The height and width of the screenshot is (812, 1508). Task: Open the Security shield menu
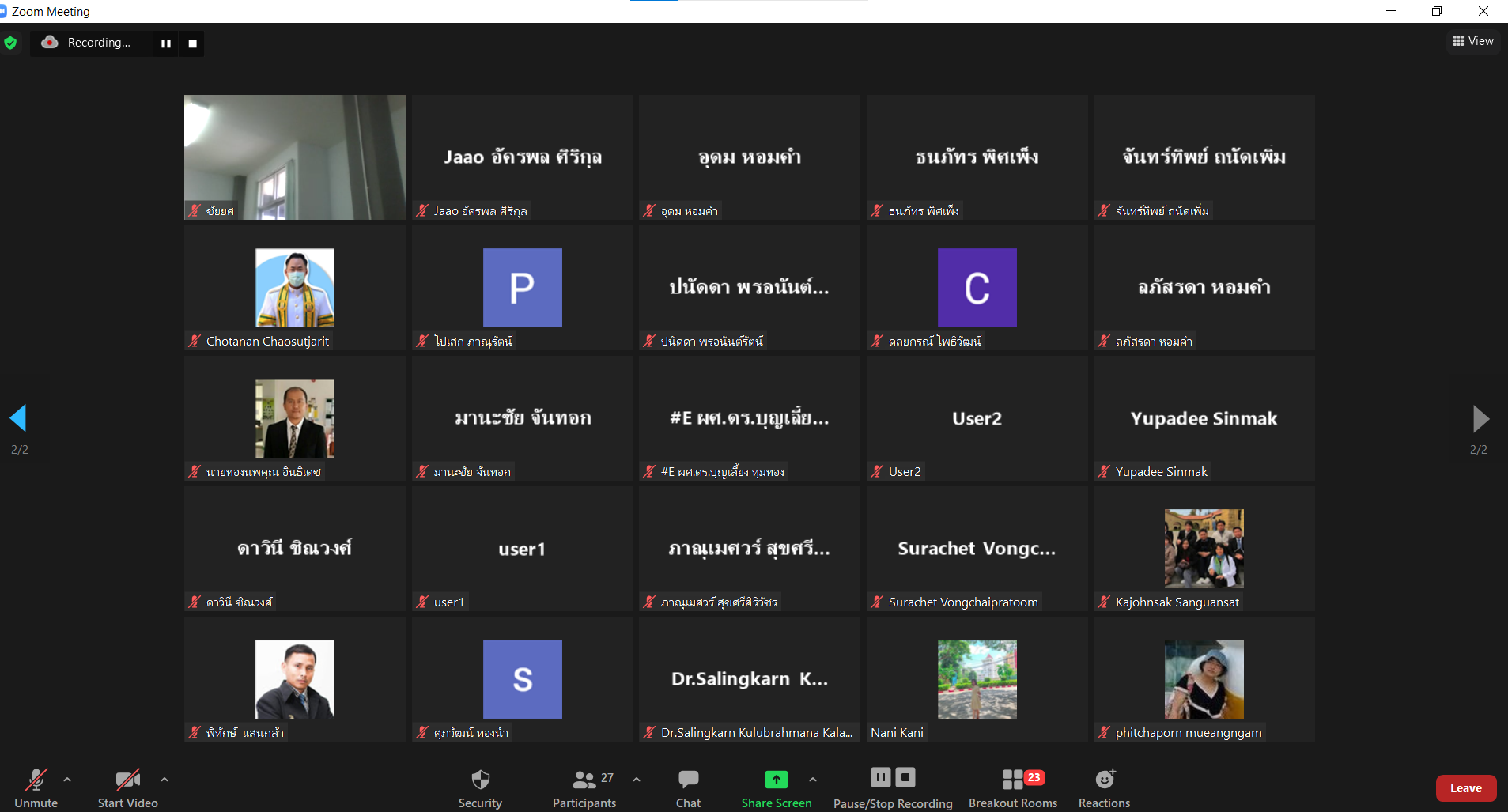point(480,787)
